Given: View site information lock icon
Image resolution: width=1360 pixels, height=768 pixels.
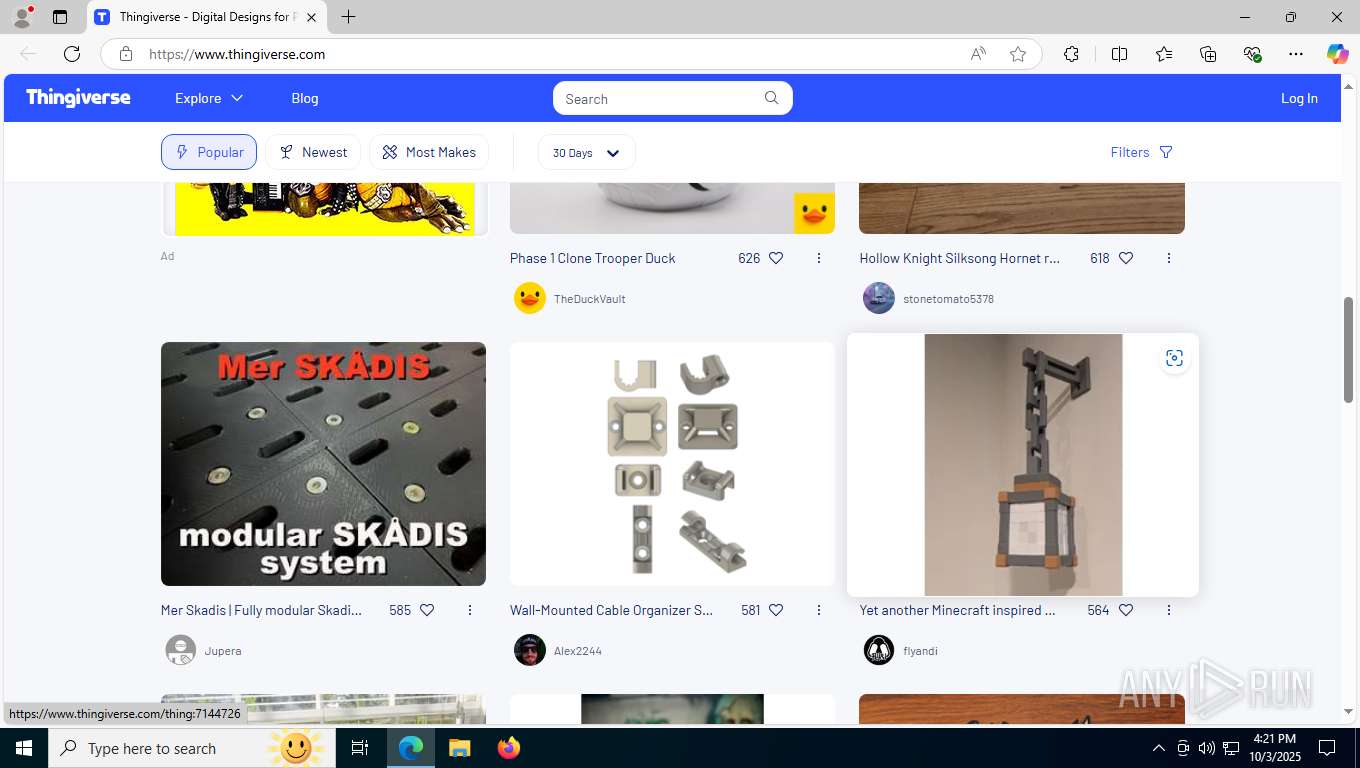Looking at the screenshot, I should (x=126, y=54).
